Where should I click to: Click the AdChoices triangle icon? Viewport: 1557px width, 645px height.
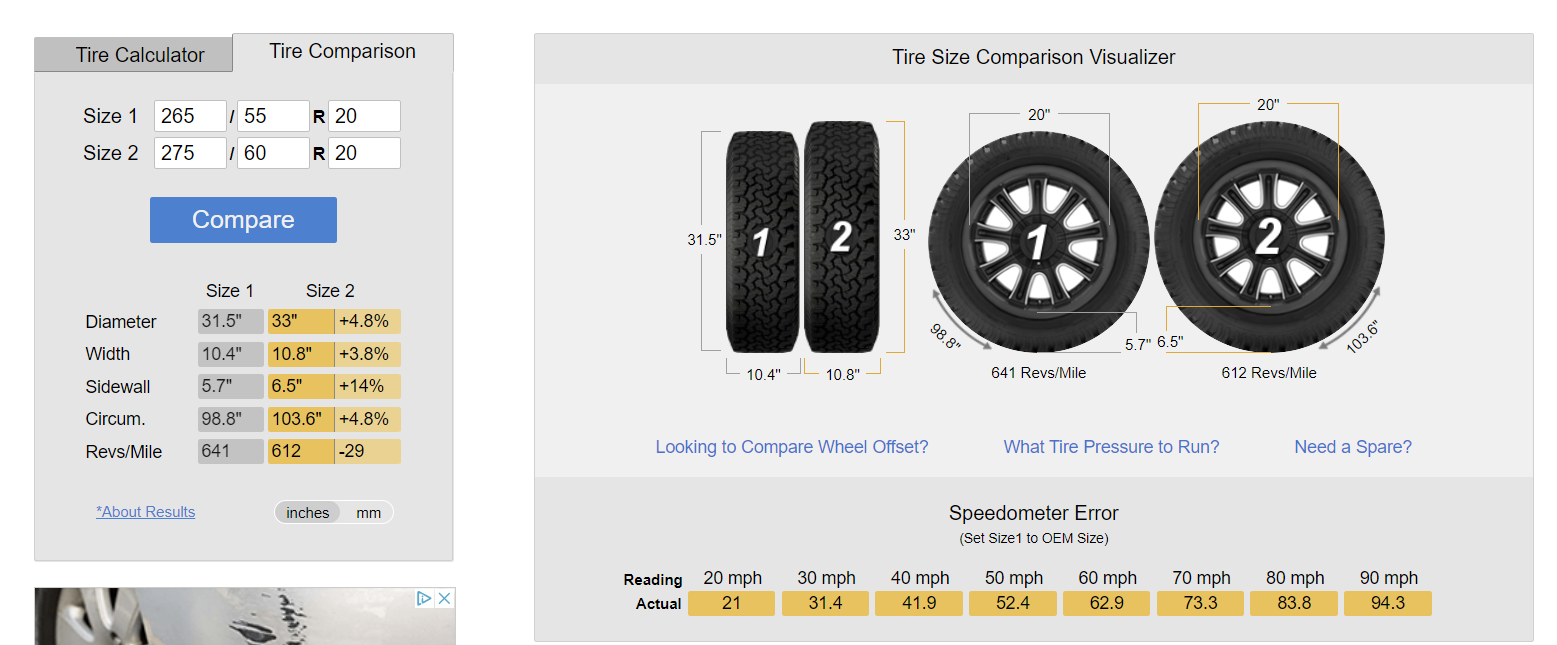(x=424, y=598)
